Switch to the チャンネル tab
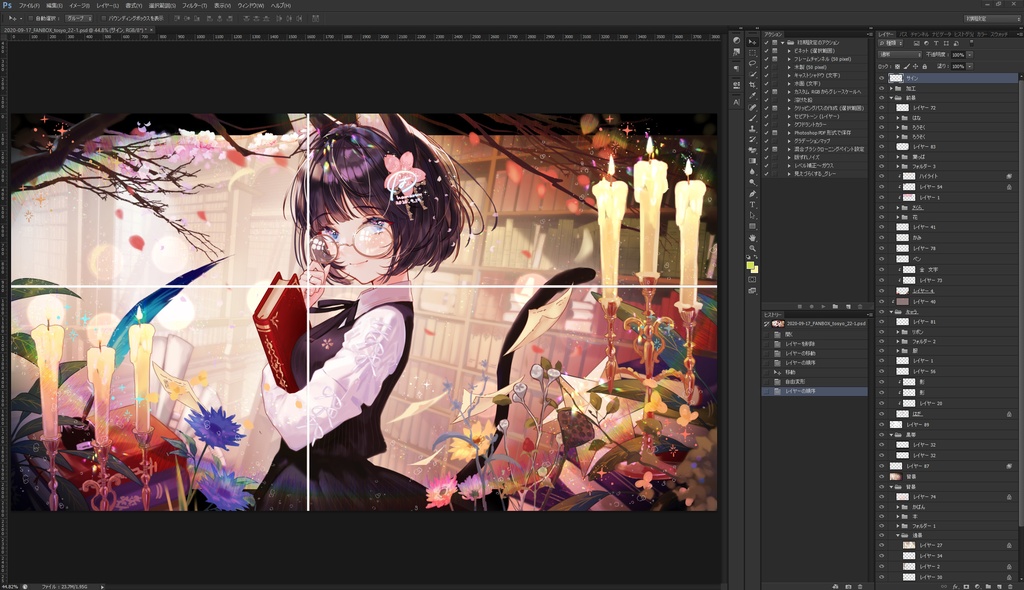This screenshot has width=1024, height=590. [920, 34]
